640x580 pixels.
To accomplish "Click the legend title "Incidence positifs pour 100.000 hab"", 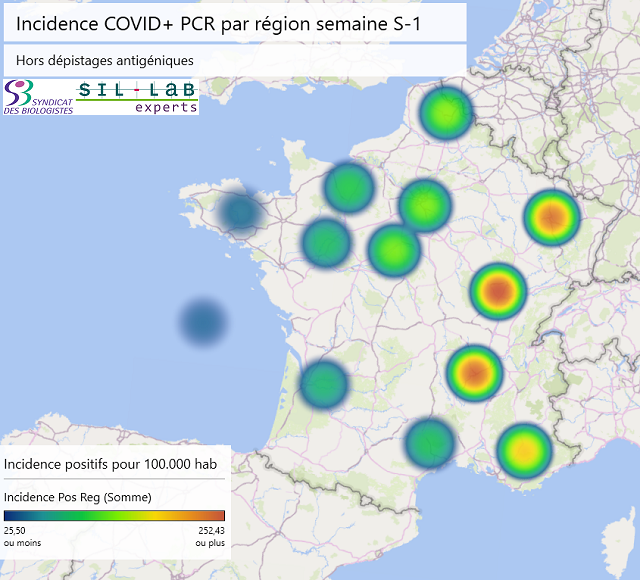I will (x=110, y=464).
